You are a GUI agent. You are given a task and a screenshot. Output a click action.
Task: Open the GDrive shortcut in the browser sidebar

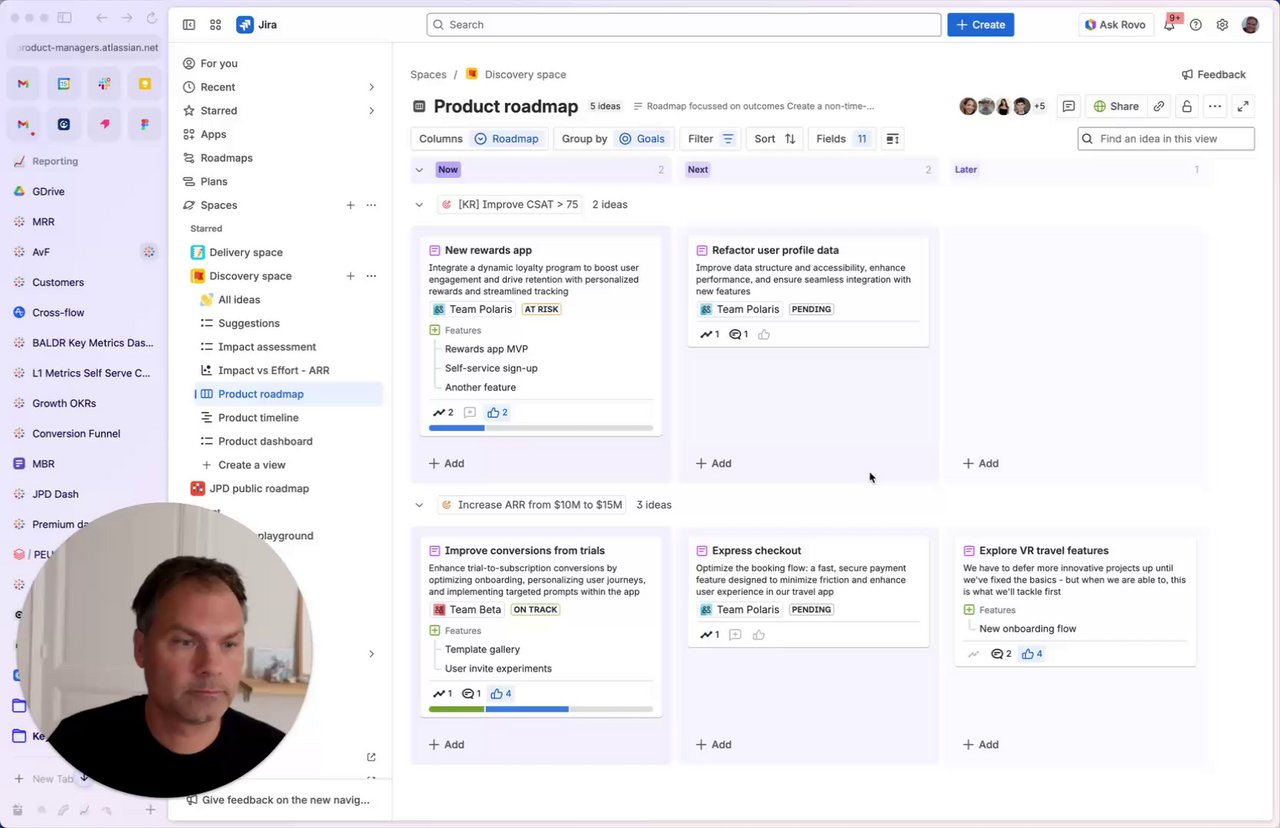(x=48, y=191)
